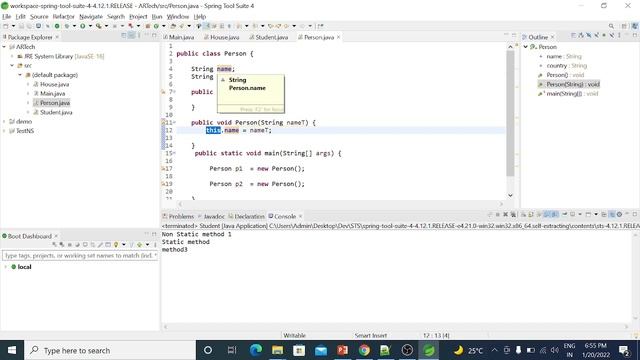Screen dimensions: 640x360
Task: Open PowerPoint from taskbar
Action: coord(342,350)
